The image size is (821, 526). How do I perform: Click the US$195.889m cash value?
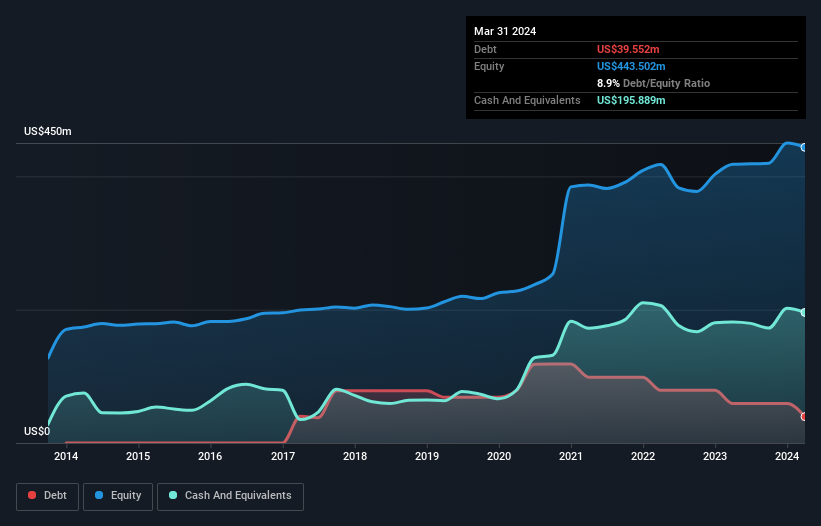click(x=631, y=100)
